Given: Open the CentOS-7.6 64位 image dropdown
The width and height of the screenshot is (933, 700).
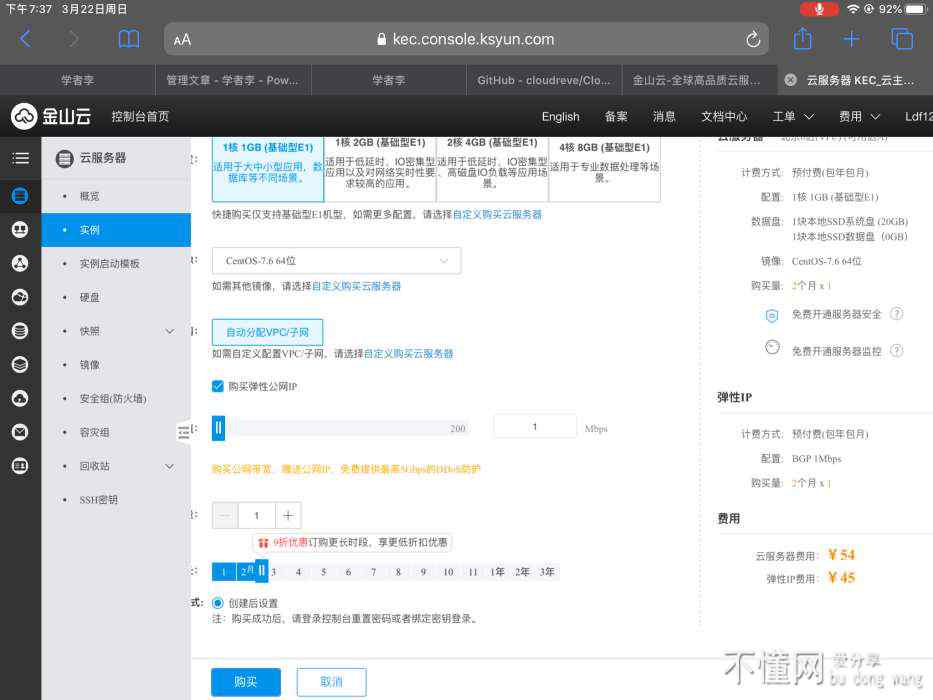Looking at the screenshot, I should tap(336, 261).
